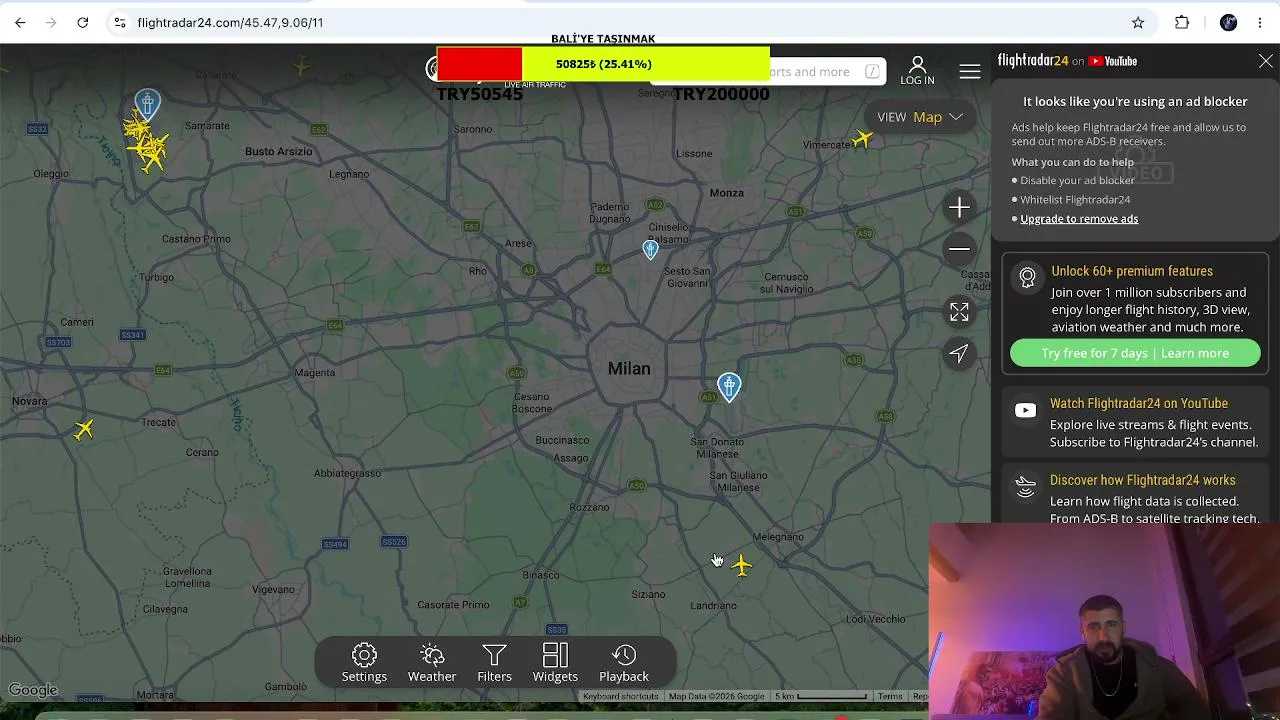Open the map Terms link

click(890, 697)
